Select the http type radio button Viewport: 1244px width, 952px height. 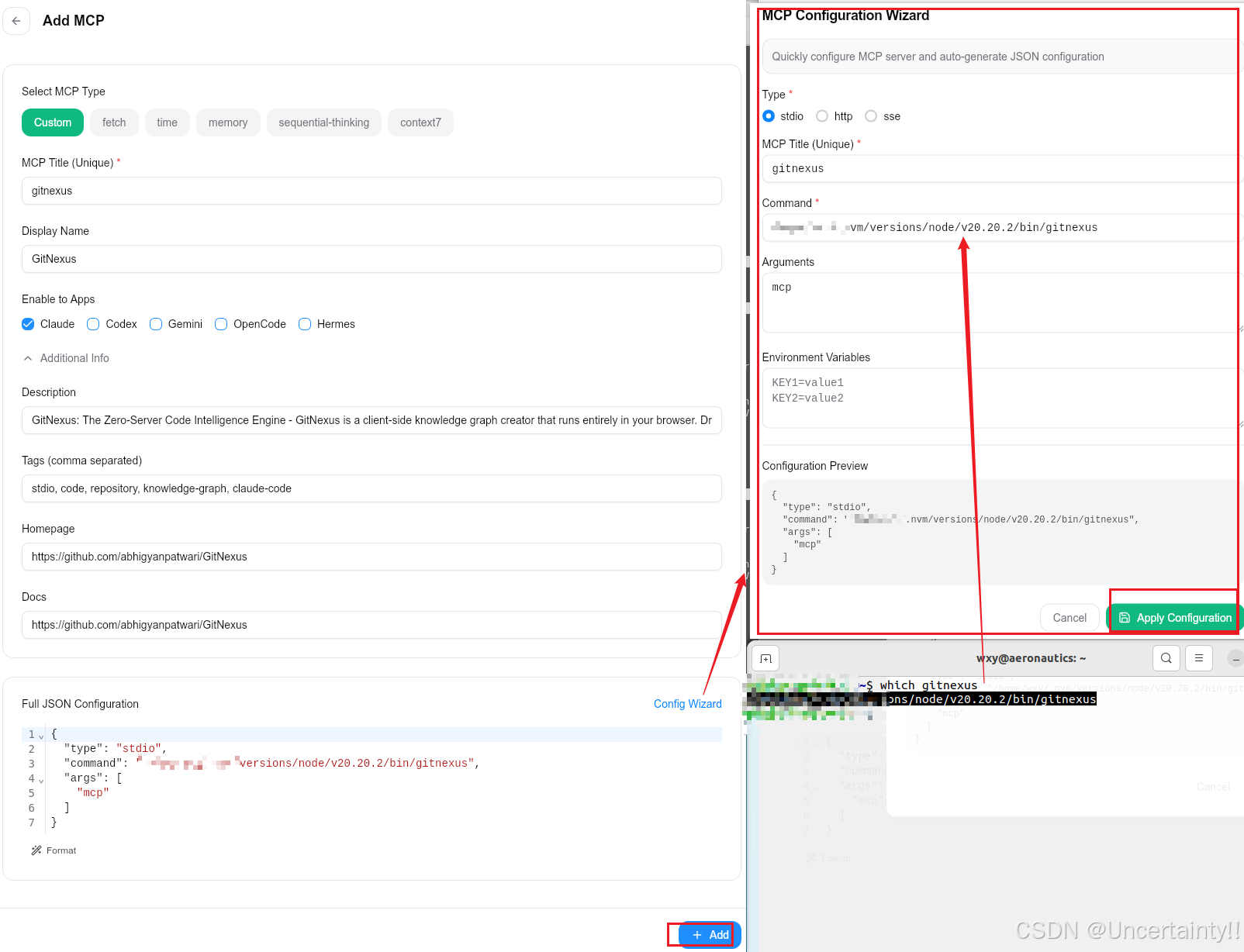822,116
